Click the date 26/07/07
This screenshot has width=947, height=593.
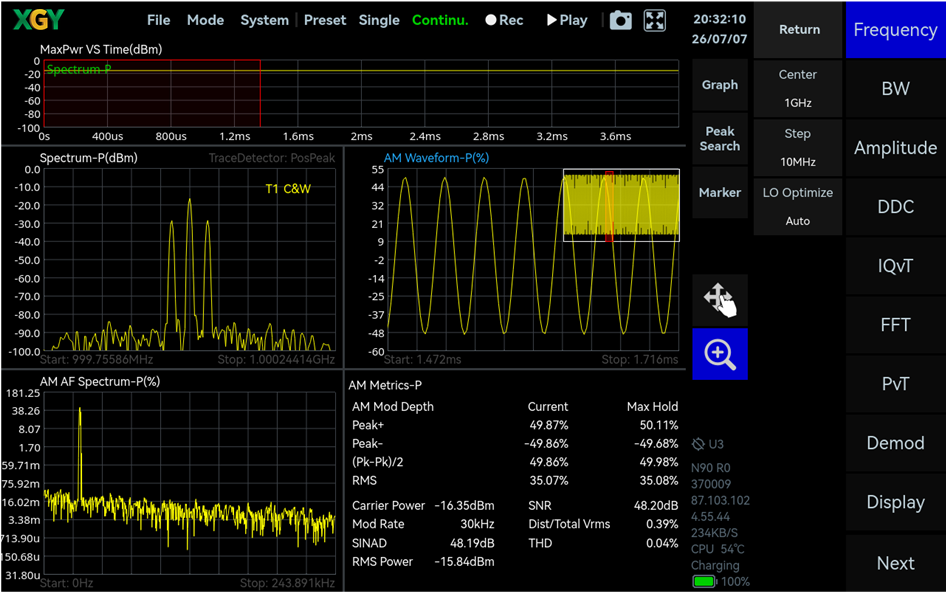click(719, 39)
